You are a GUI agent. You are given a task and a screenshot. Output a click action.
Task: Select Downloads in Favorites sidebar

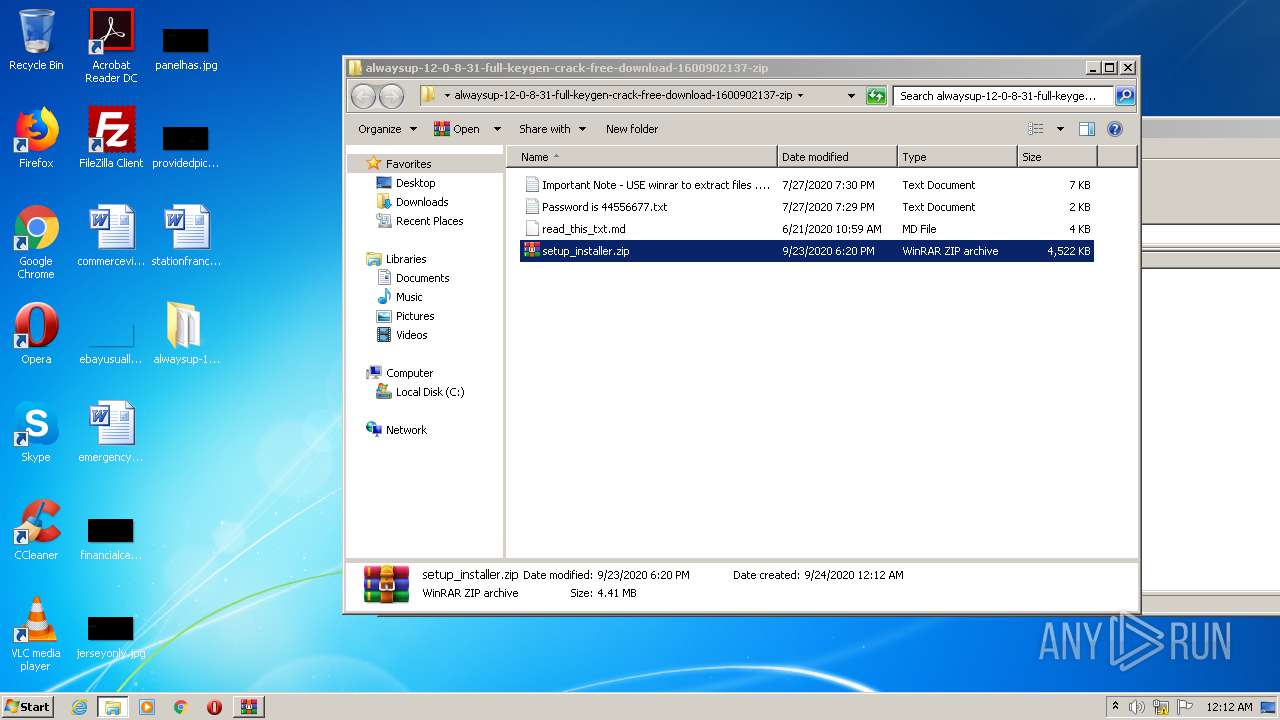(421, 202)
